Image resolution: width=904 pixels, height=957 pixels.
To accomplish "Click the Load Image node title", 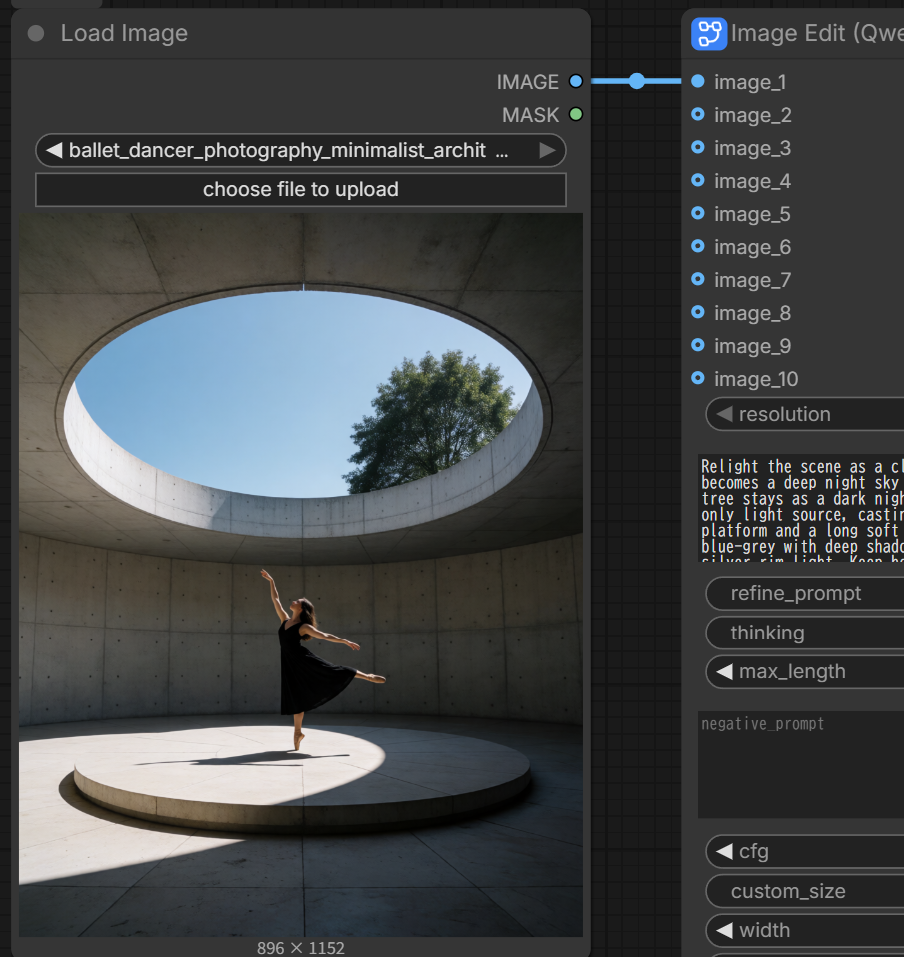I will [124, 34].
